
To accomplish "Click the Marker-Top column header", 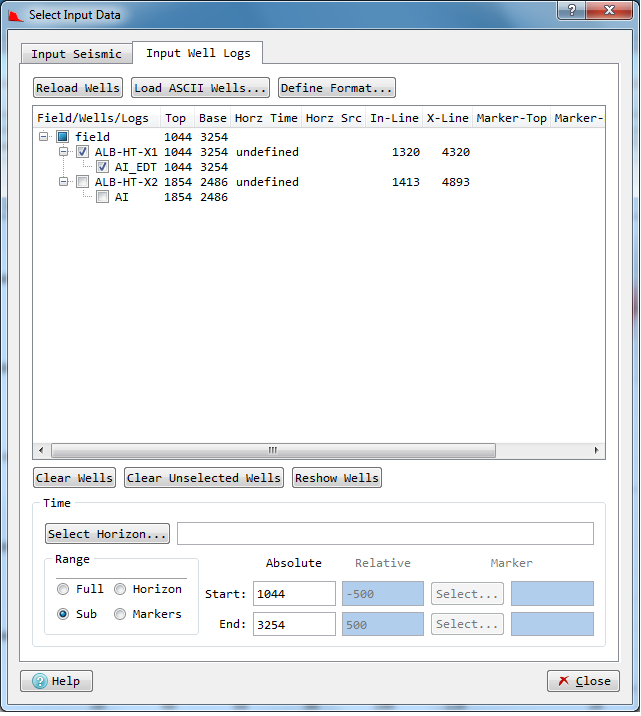I will coord(511,118).
